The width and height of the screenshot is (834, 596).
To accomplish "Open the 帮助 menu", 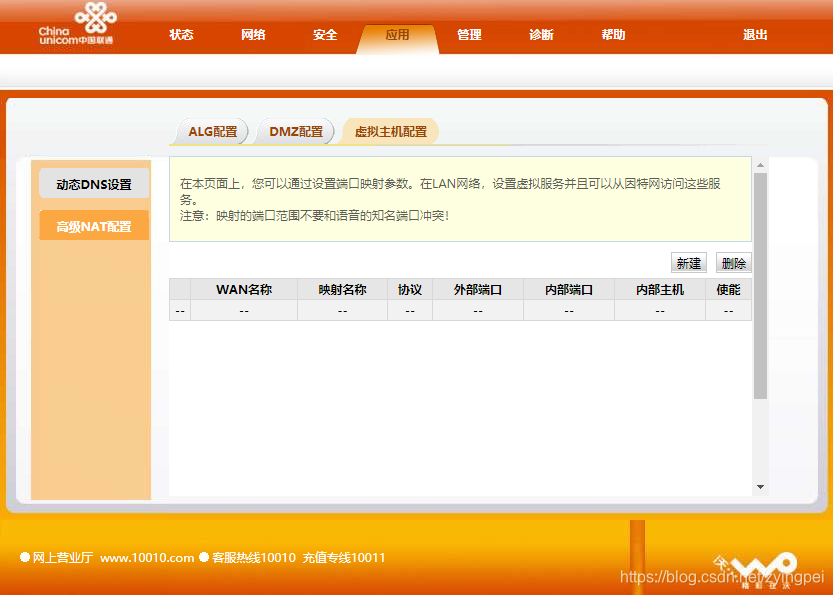I will pos(613,35).
